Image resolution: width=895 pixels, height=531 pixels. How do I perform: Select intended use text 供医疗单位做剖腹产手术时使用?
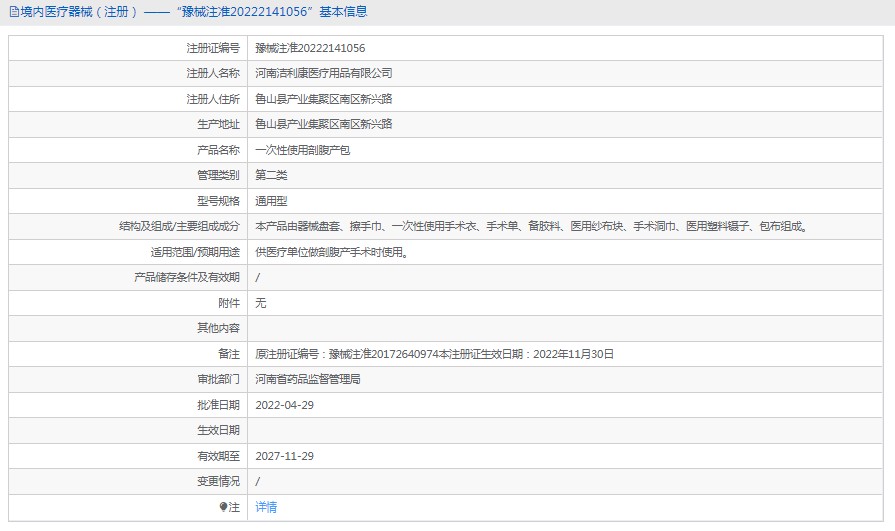coord(332,252)
